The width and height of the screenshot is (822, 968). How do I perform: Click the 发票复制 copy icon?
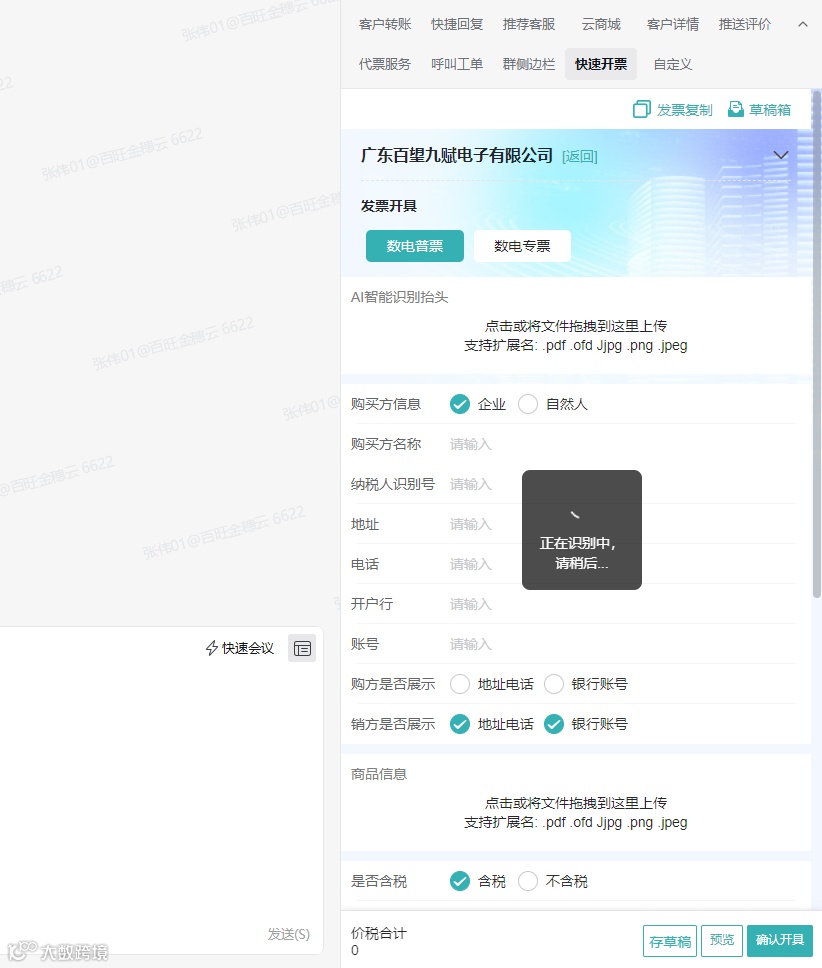pyautogui.click(x=641, y=109)
